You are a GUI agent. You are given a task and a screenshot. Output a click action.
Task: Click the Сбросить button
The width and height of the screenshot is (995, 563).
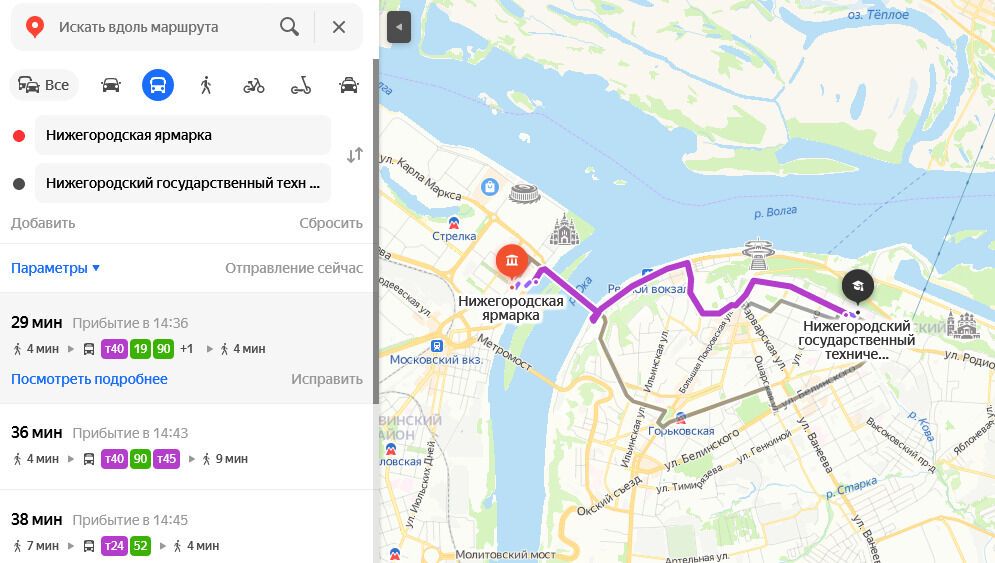331,223
